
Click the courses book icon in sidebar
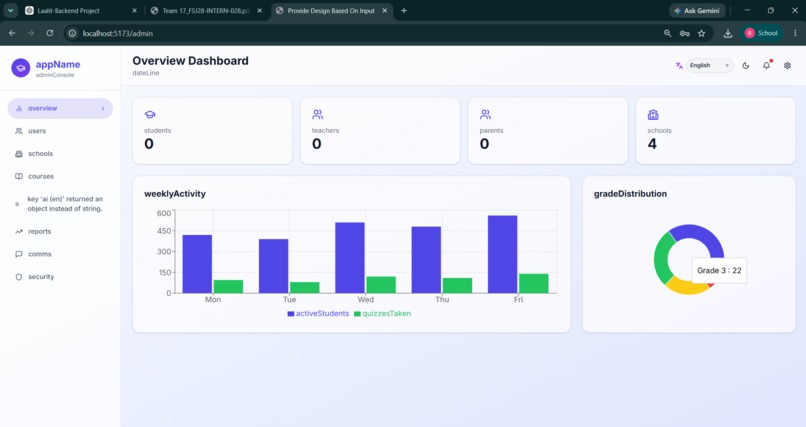coord(19,176)
